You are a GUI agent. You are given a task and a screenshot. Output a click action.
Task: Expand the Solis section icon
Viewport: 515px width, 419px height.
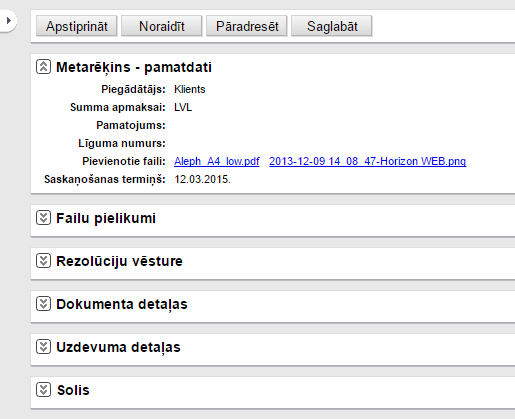43,390
